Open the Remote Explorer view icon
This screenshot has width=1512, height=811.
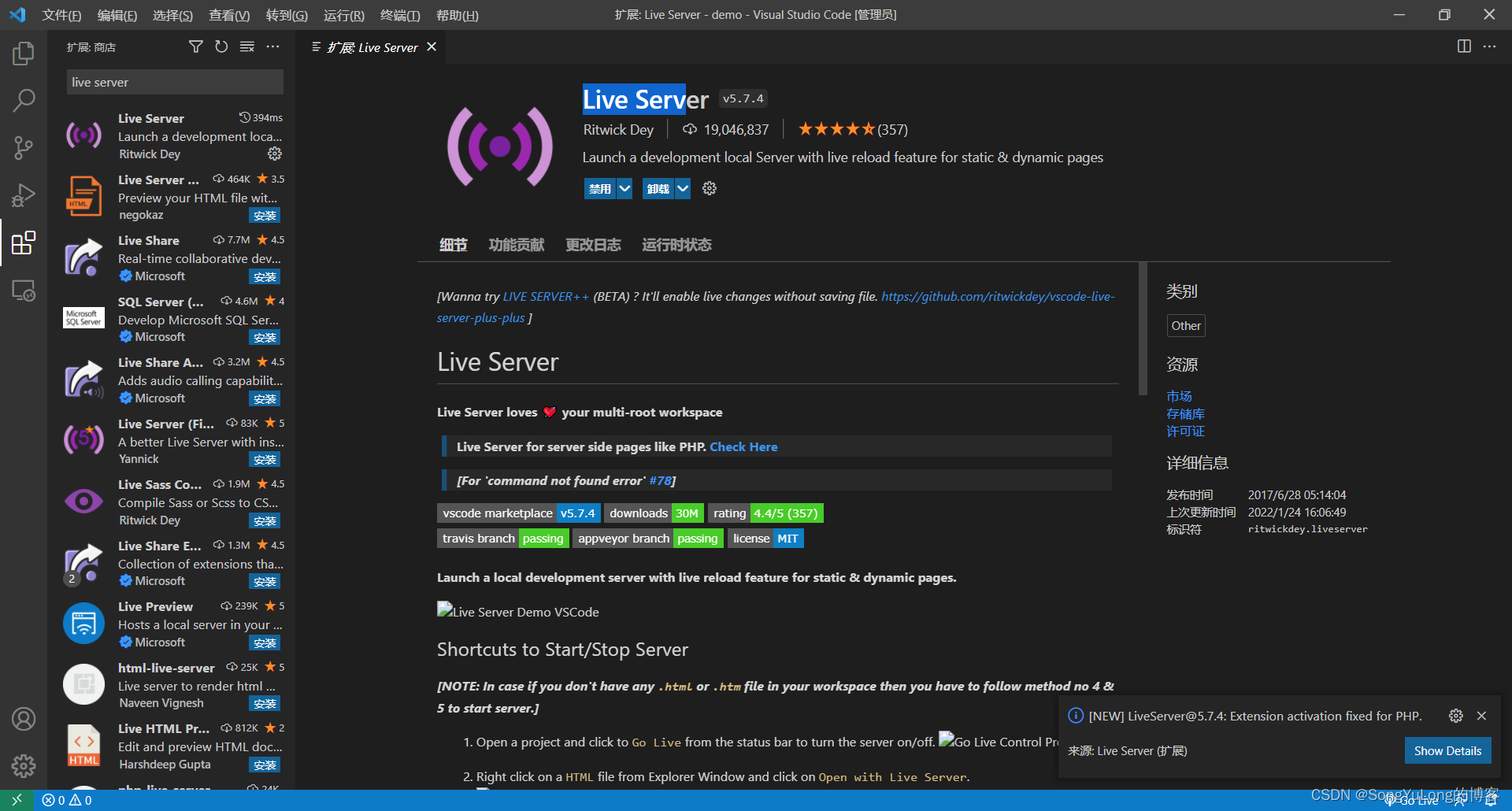coord(24,291)
